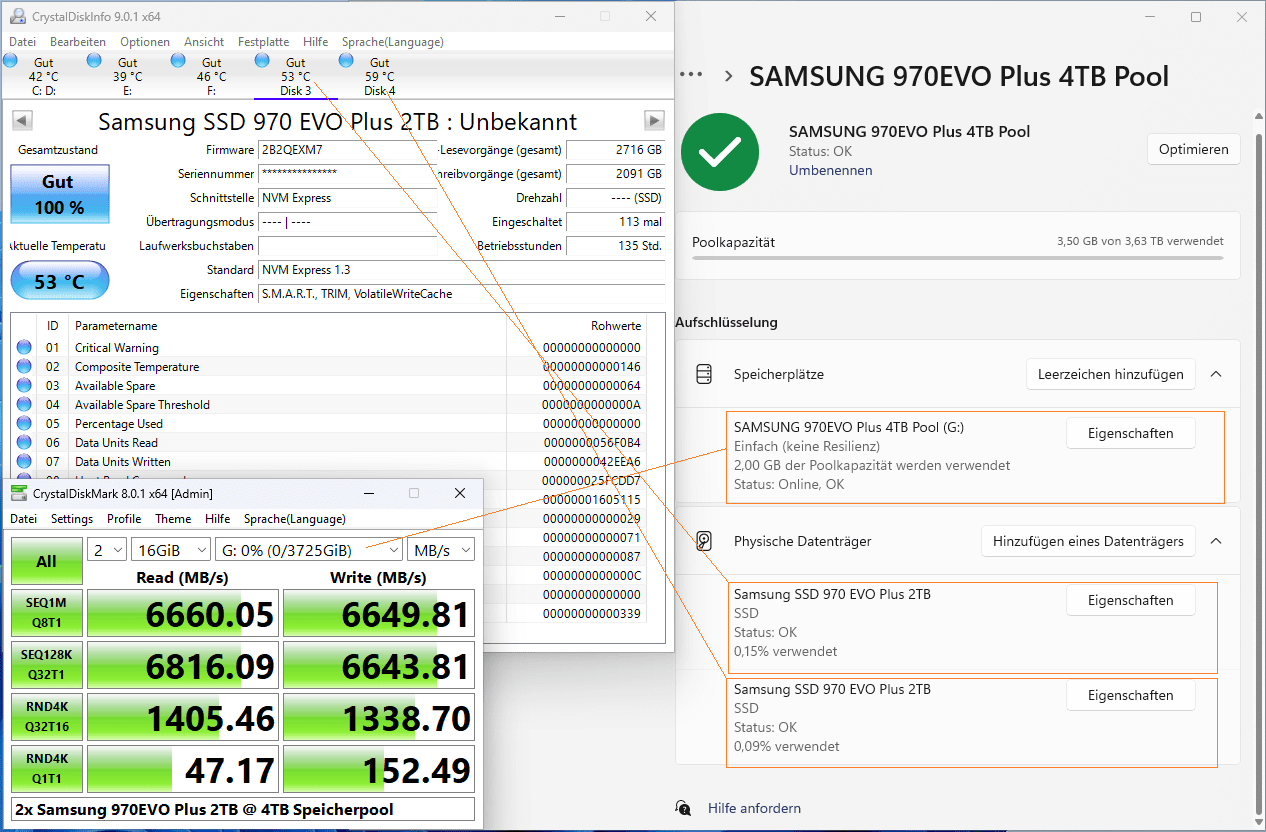Open the breadcrumb three-dots menu
Image resolution: width=1266 pixels, height=832 pixels.
pyautogui.click(x=691, y=75)
